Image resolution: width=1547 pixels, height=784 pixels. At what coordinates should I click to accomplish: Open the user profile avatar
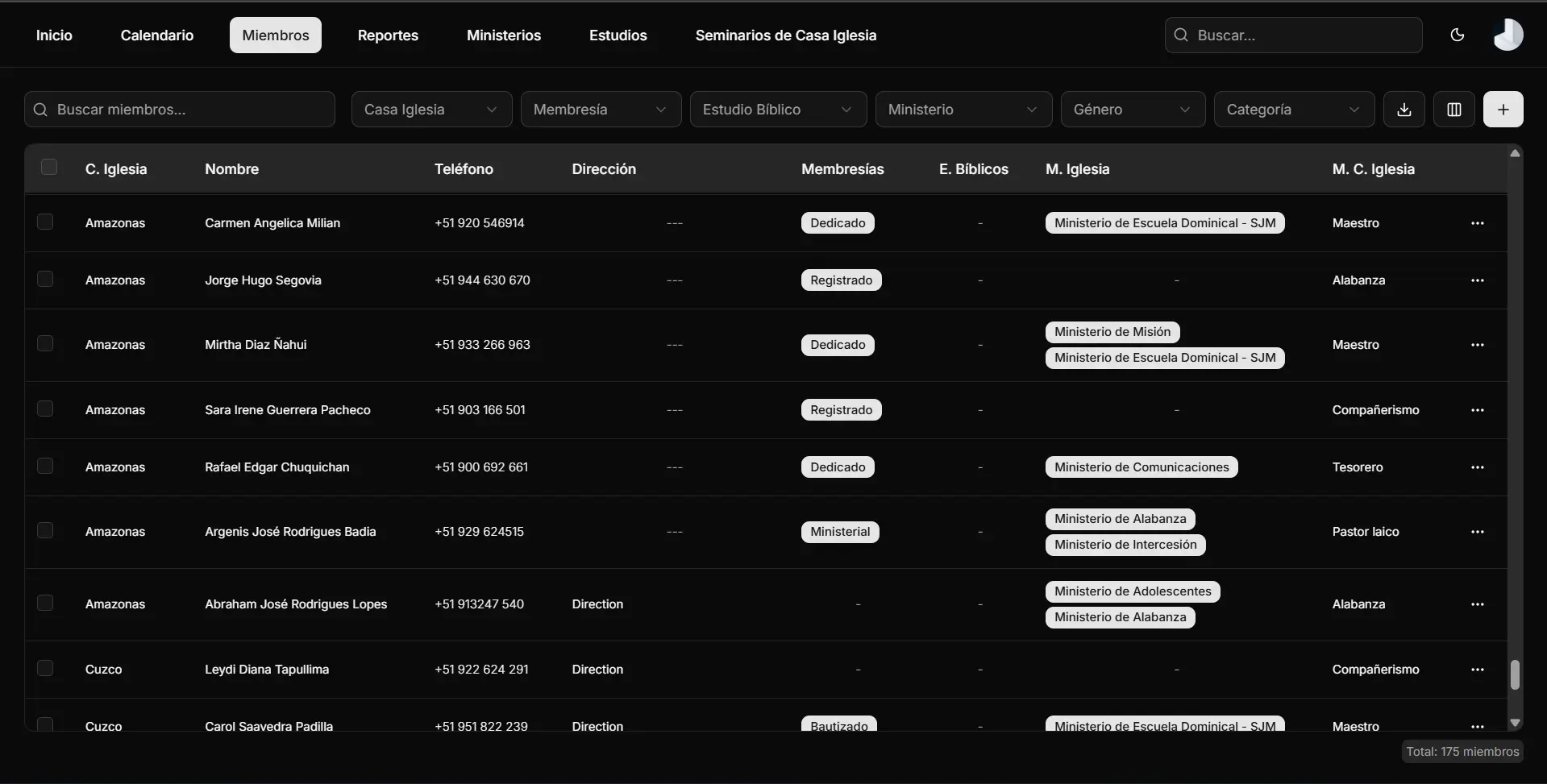[1507, 35]
